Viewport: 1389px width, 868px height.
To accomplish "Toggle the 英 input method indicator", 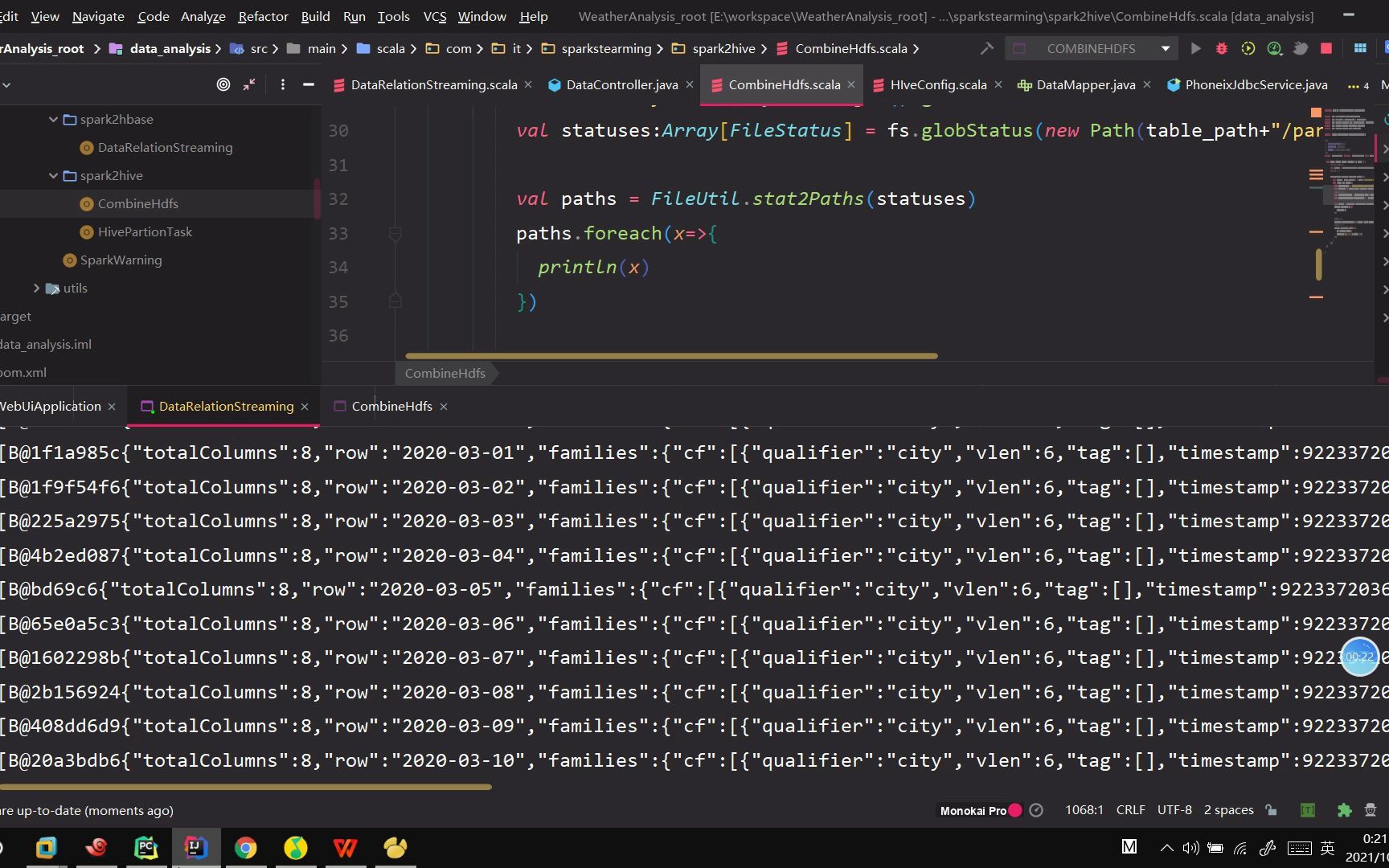I will pos(1328,847).
